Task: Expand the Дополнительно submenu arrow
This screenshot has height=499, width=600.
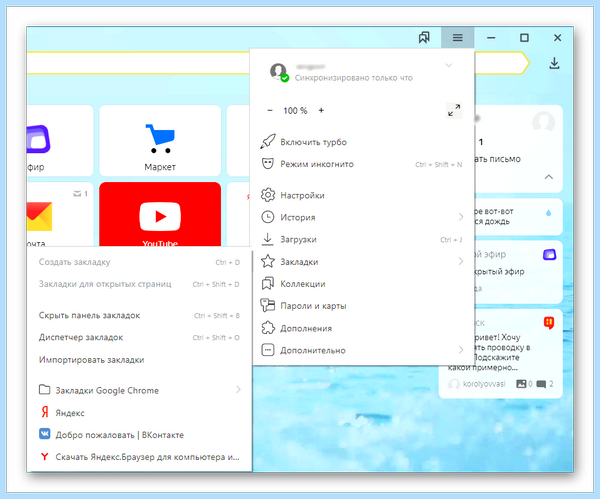Action: coord(461,350)
